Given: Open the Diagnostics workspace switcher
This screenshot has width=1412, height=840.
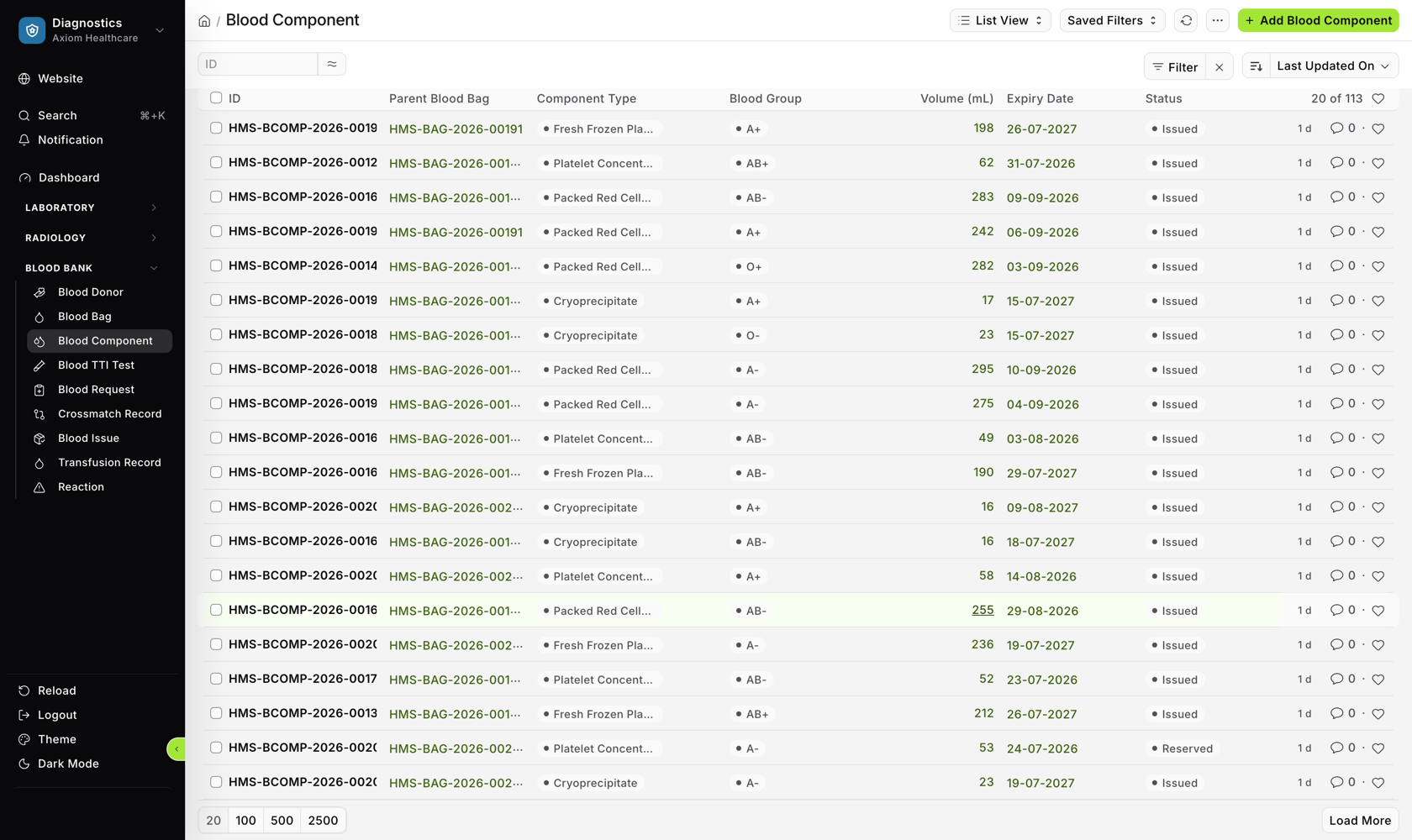Looking at the screenshot, I should click(x=92, y=30).
